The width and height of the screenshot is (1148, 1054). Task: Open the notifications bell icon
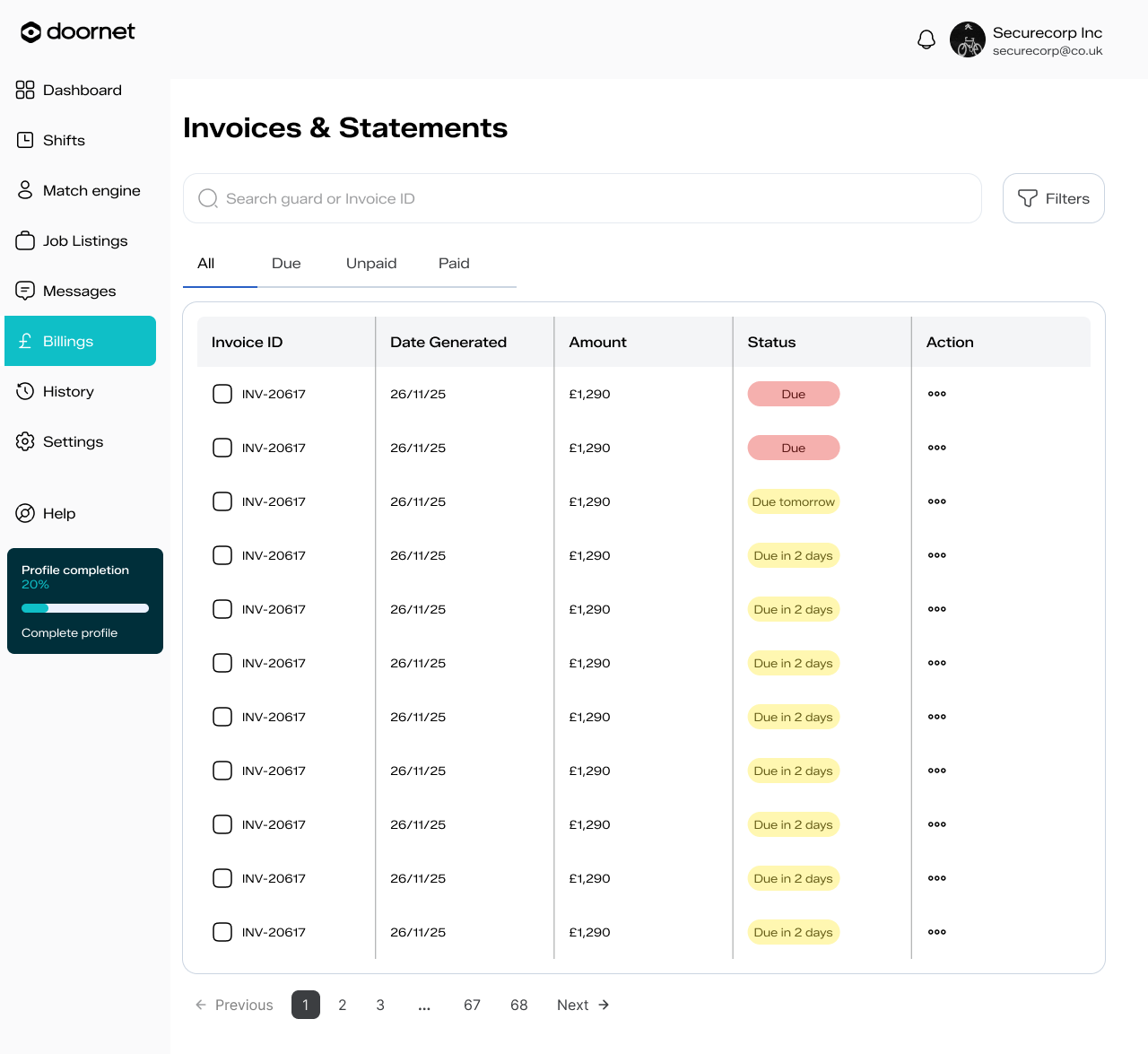pos(926,39)
